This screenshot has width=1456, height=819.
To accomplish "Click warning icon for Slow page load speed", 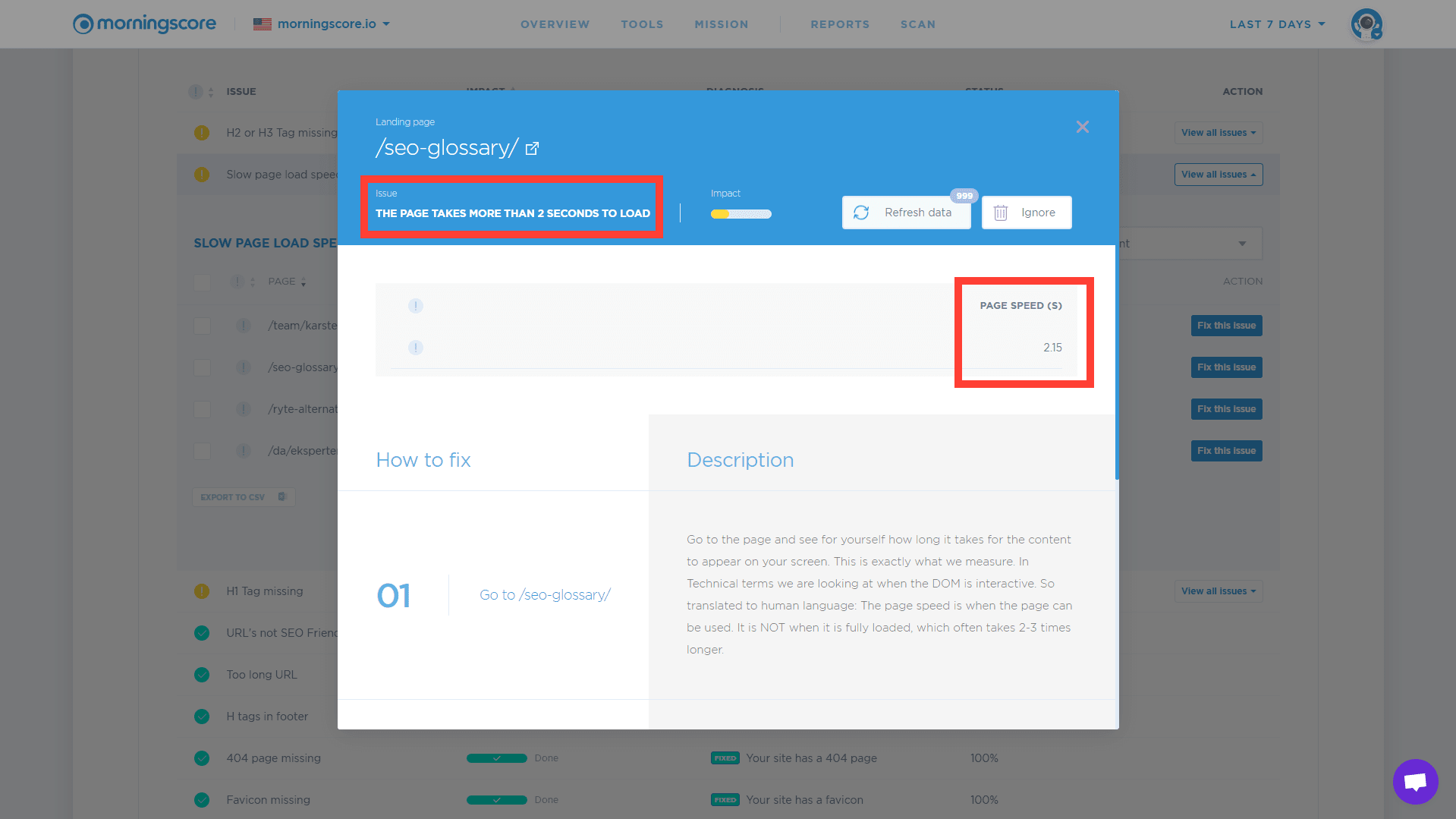I will [x=202, y=175].
